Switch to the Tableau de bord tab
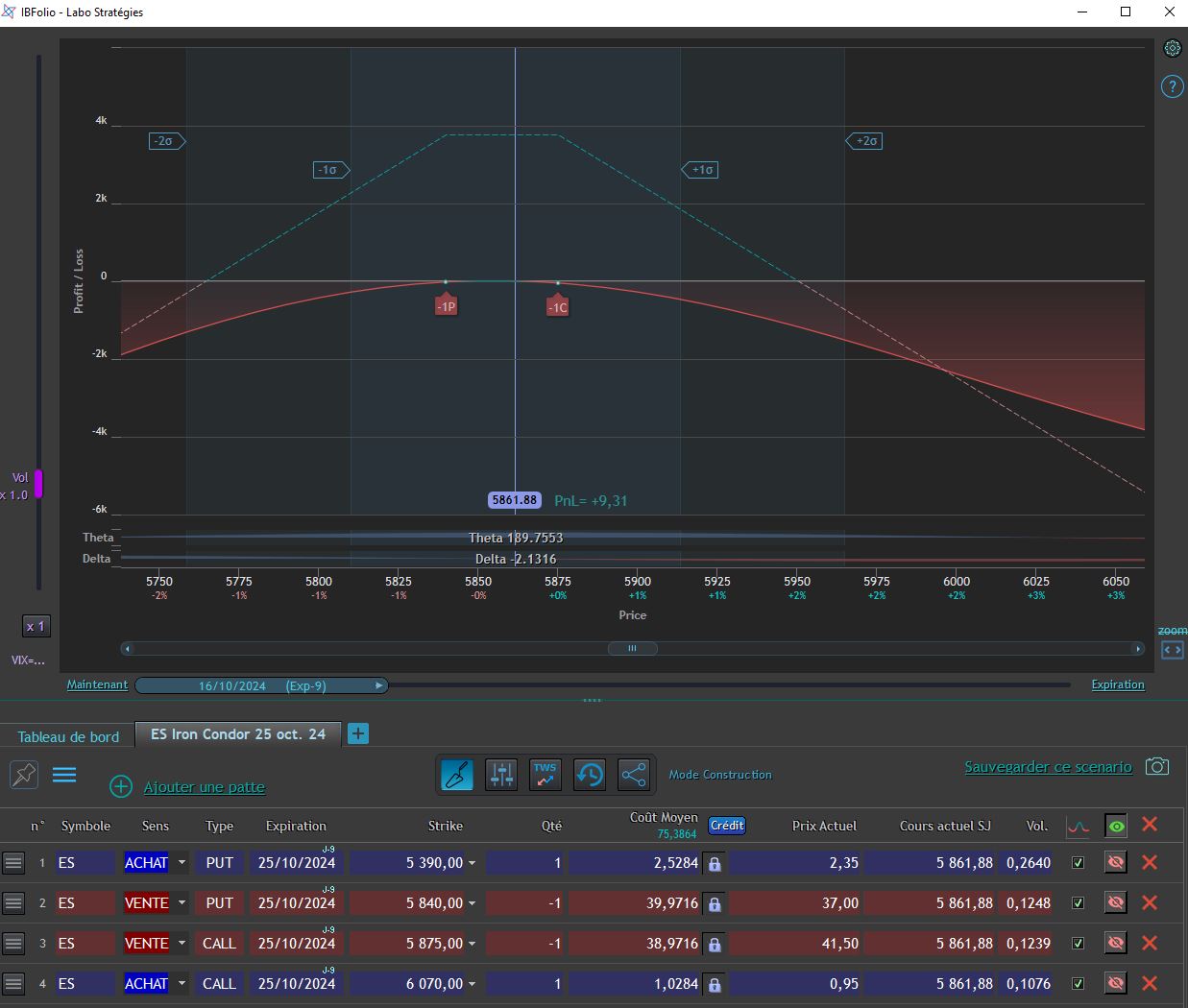1188x1008 pixels. (68, 737)
